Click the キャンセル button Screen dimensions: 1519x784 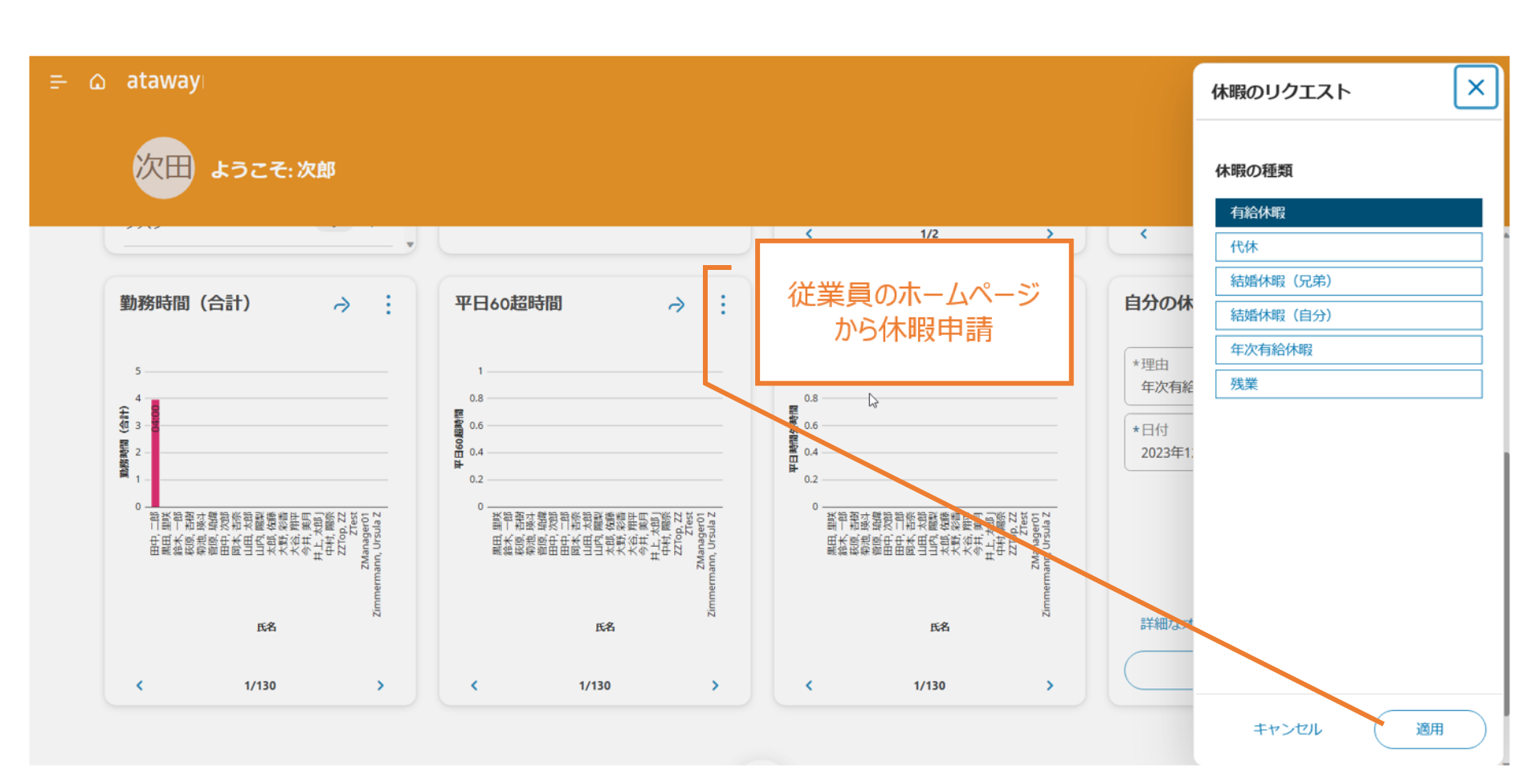point(1287,729)
